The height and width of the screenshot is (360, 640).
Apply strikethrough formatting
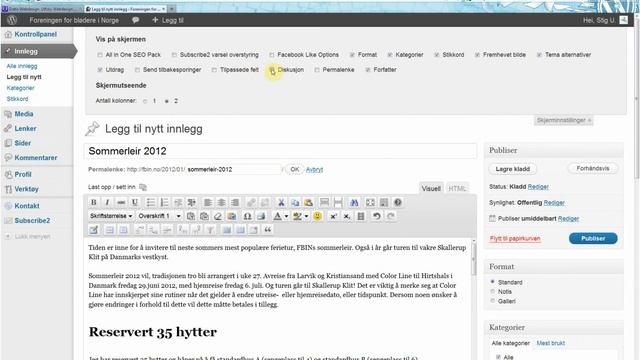coord(121,202)
